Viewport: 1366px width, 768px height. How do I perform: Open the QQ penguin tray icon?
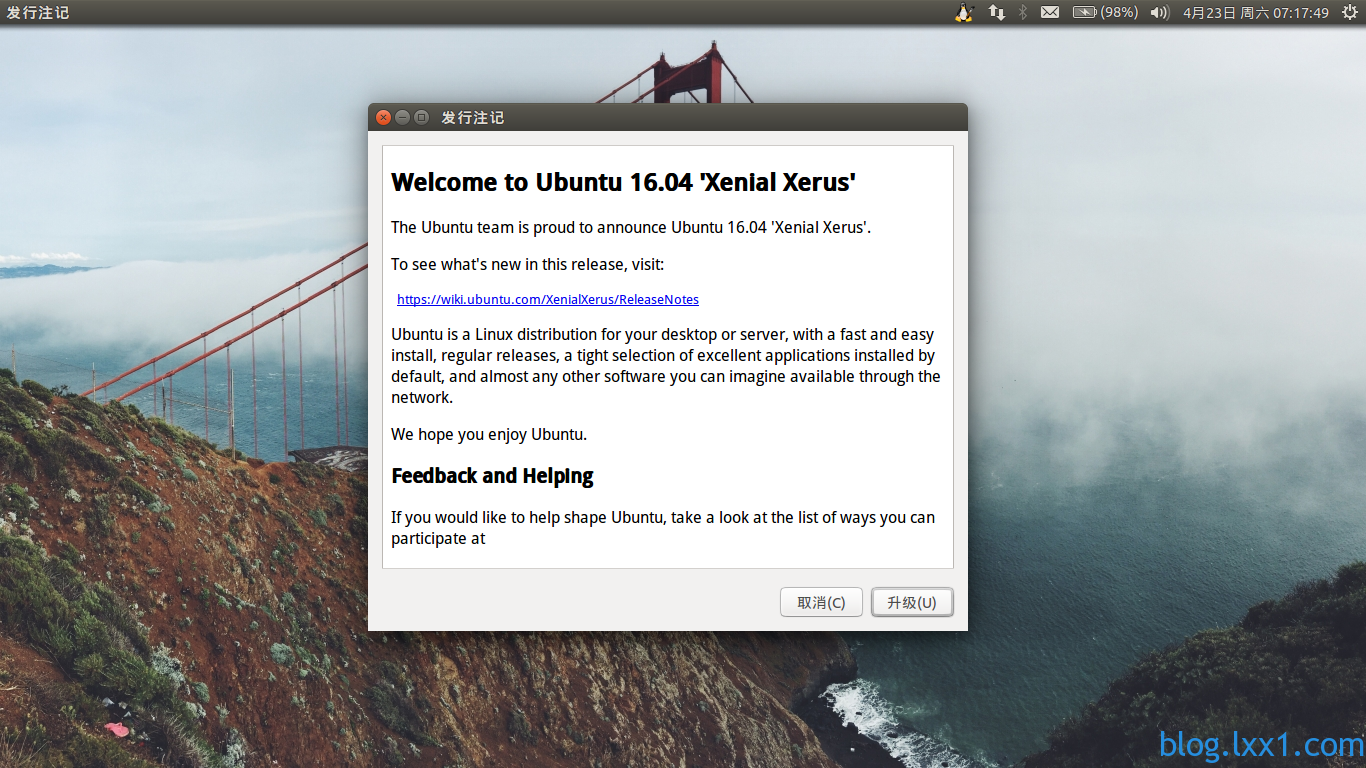964,12
